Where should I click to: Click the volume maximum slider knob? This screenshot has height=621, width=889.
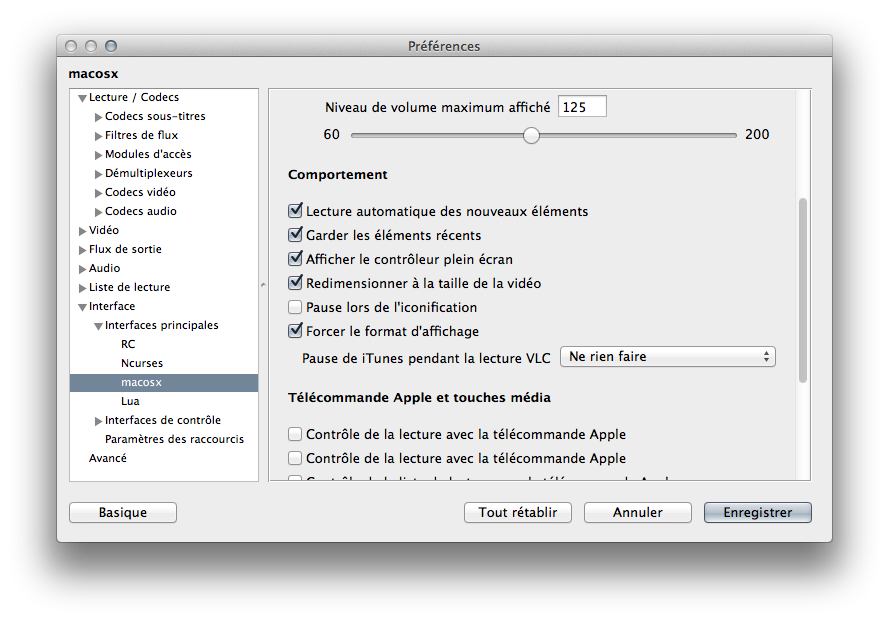(x=531, y=135)
